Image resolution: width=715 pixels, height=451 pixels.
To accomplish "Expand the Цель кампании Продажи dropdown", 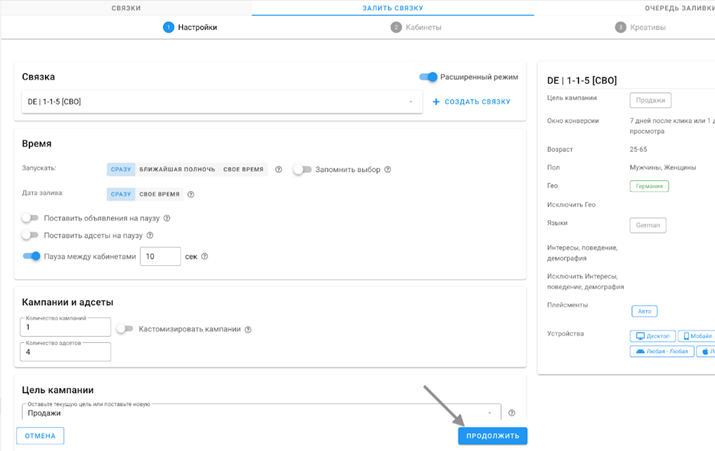I will point(260,413).
